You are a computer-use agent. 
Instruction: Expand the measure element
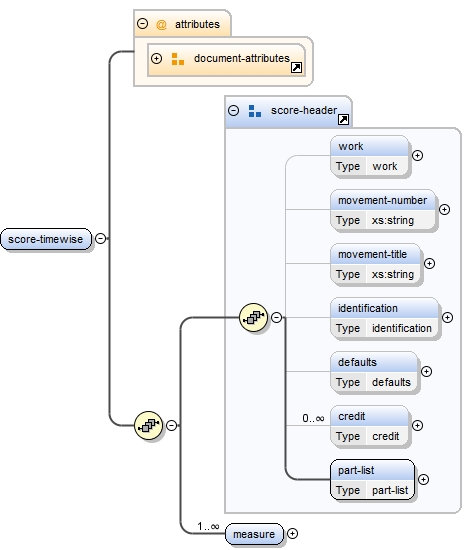292,534
